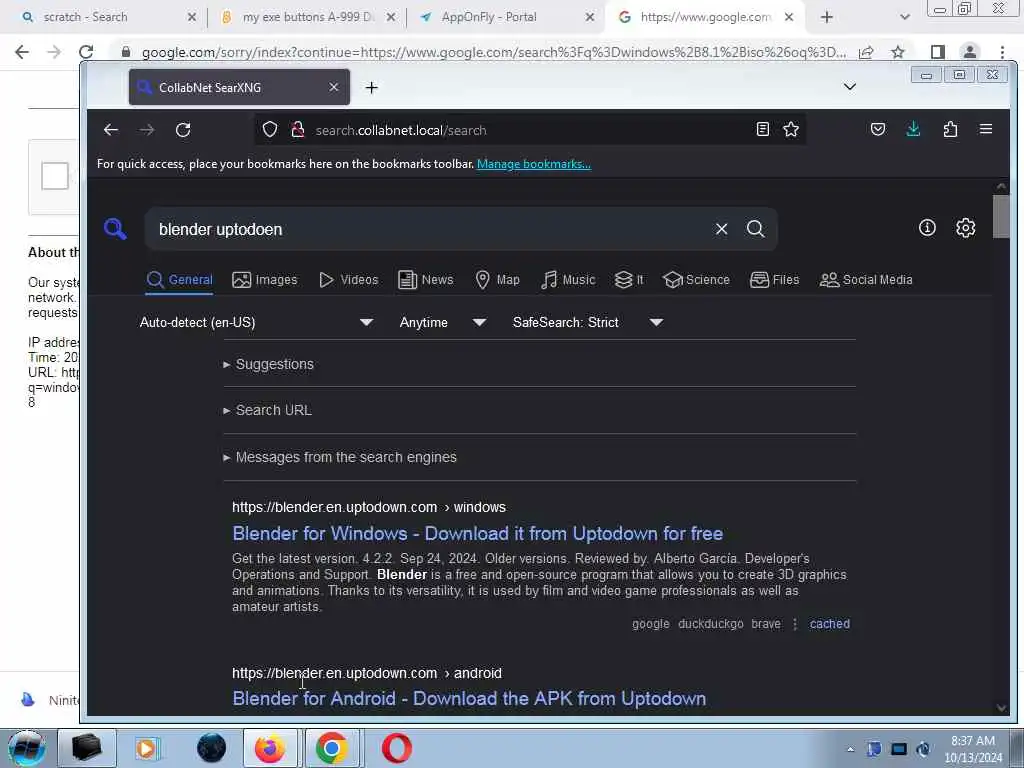Open the Anytime time range dropdown

click(443, 322)
